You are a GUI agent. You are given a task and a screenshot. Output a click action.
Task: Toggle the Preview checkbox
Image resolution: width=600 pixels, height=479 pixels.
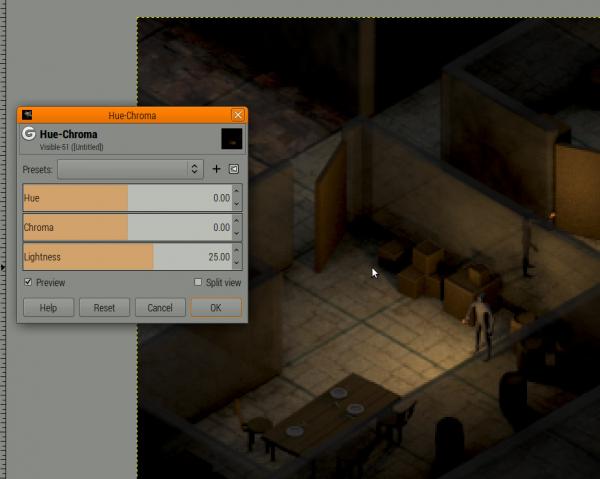(28, 282)
